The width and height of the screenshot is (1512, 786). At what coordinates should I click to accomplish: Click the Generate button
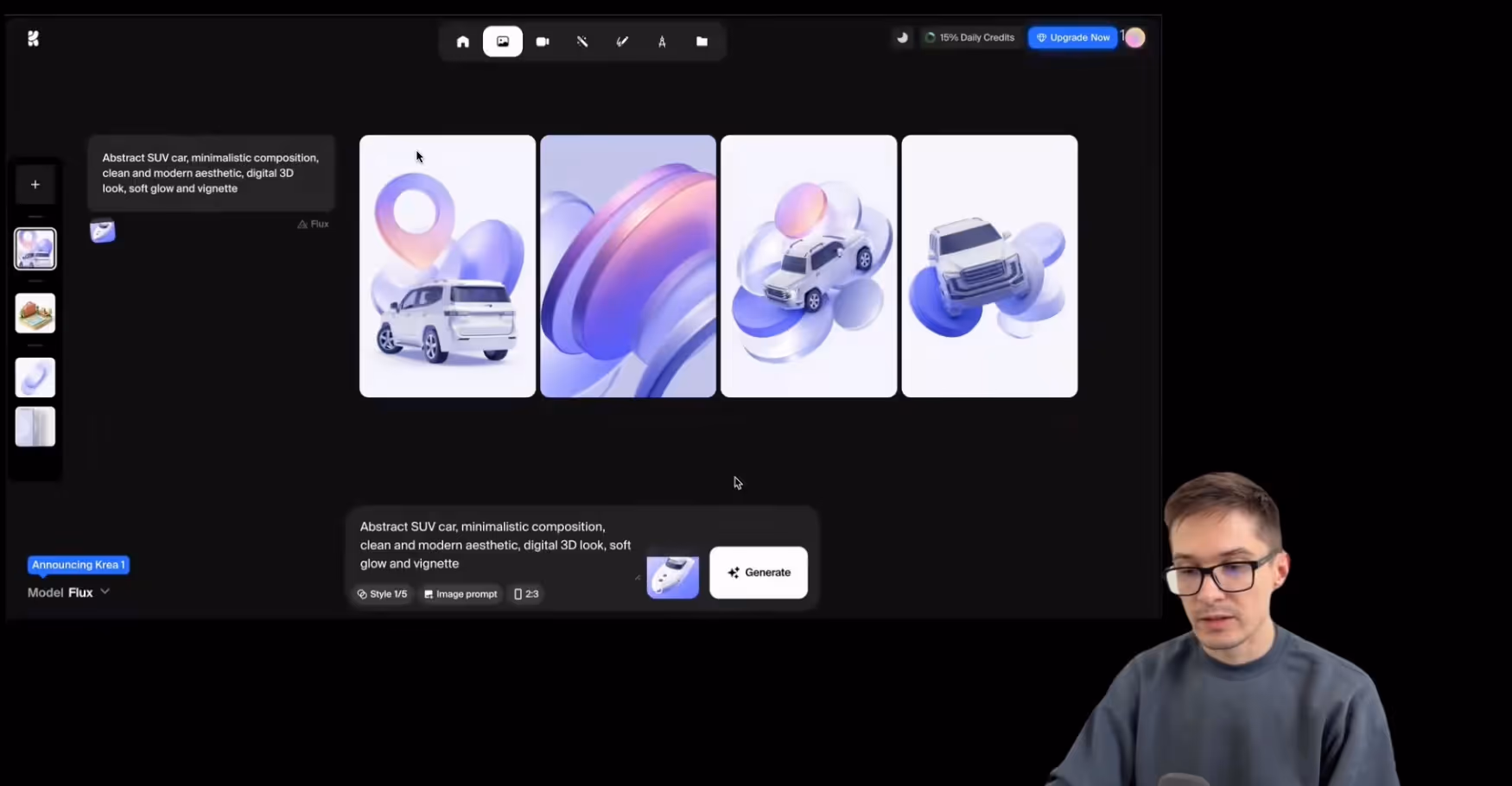click(x=758, y=572)
